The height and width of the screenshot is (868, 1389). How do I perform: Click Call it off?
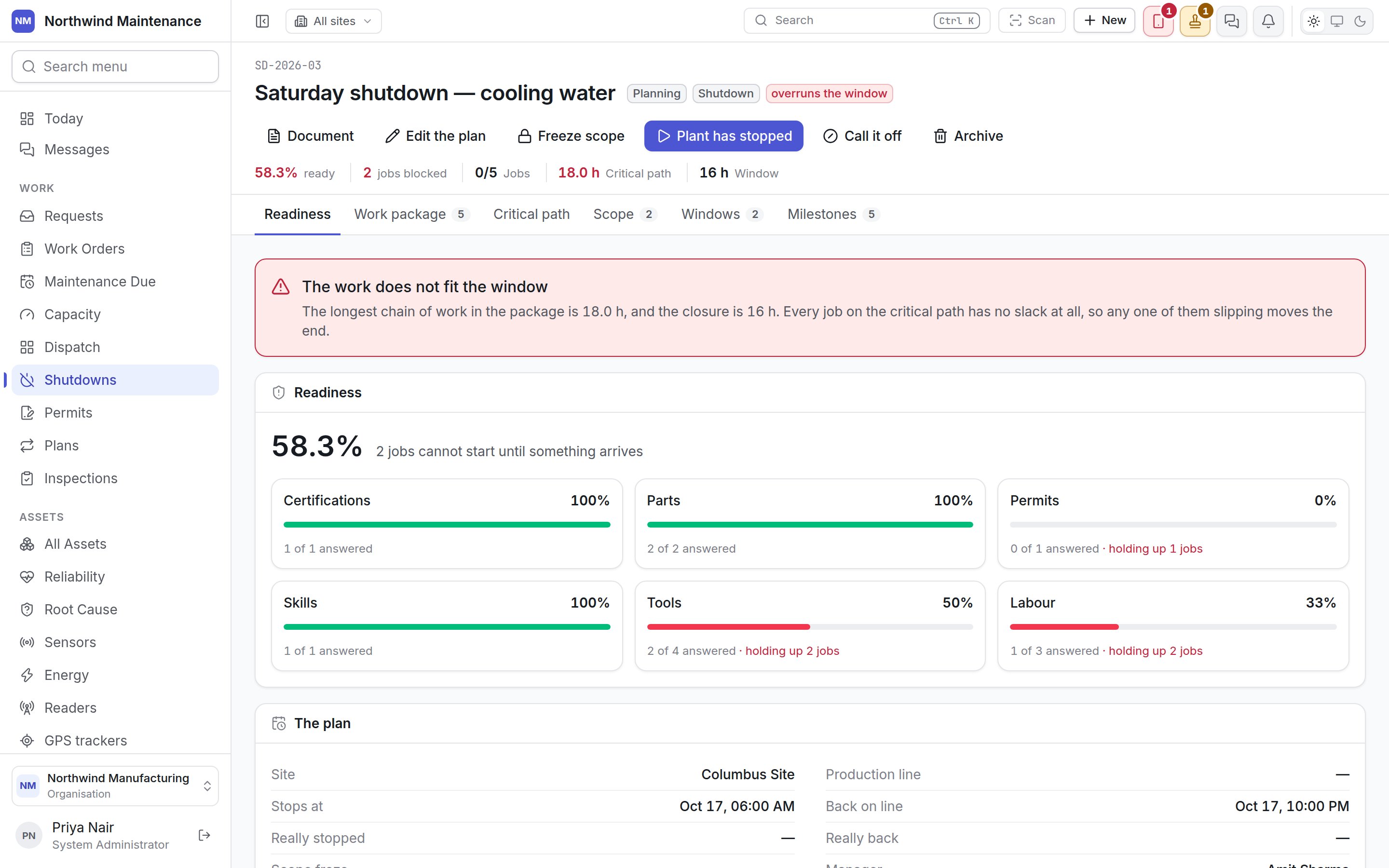point(862,136)
